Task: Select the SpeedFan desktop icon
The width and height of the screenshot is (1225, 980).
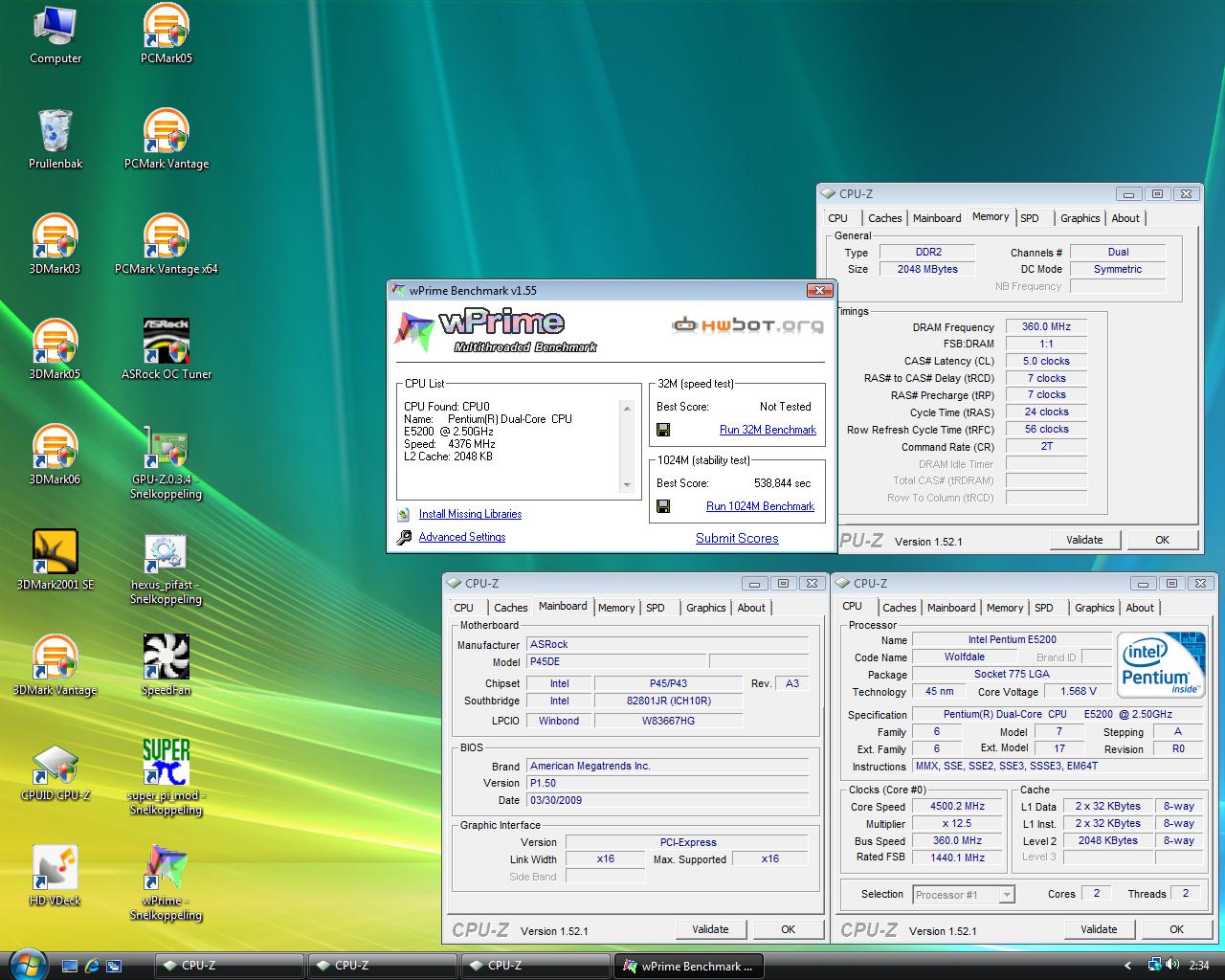Action: [x=166, y=666]
